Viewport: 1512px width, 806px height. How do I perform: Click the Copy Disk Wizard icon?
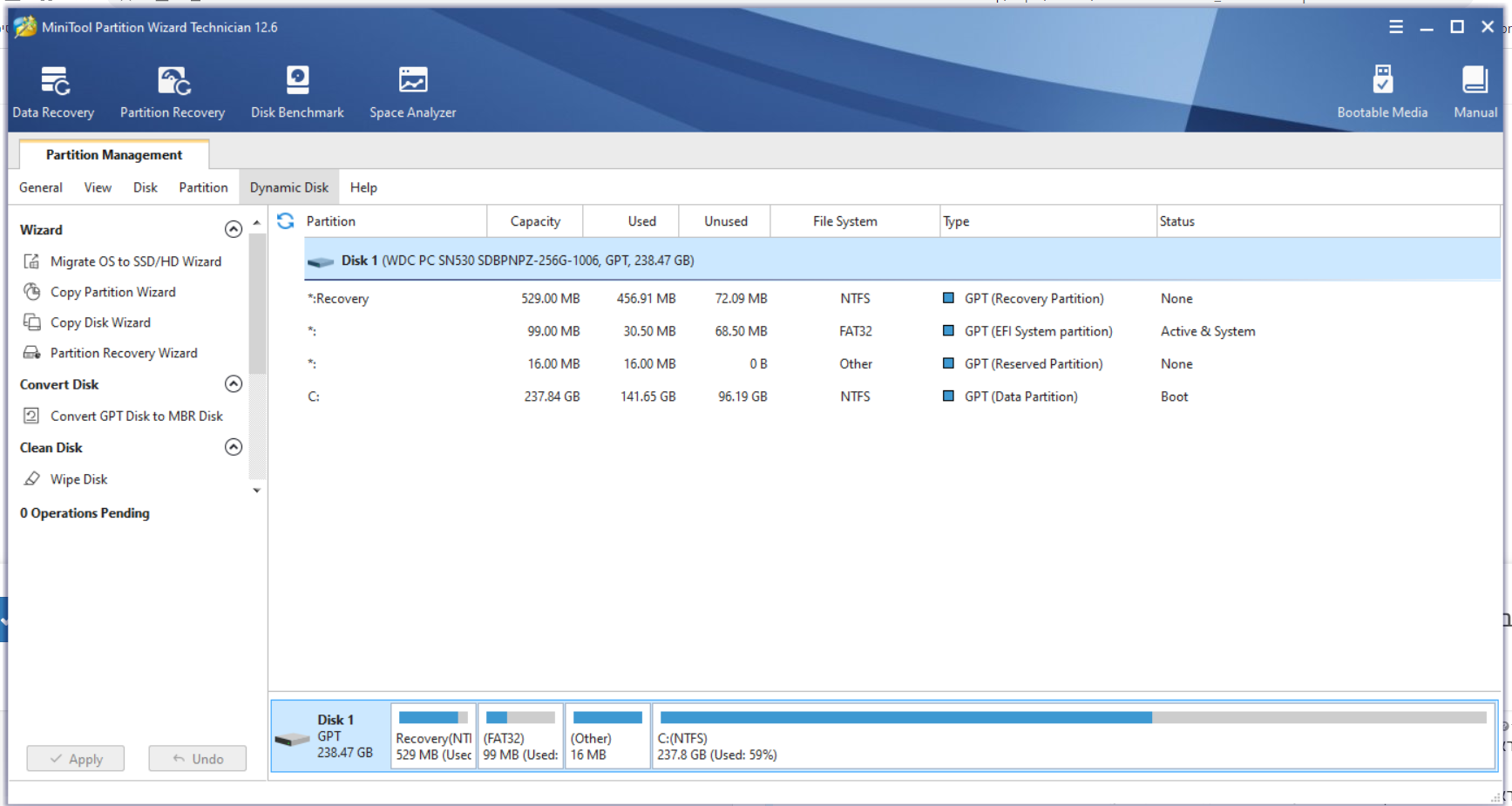31,322
